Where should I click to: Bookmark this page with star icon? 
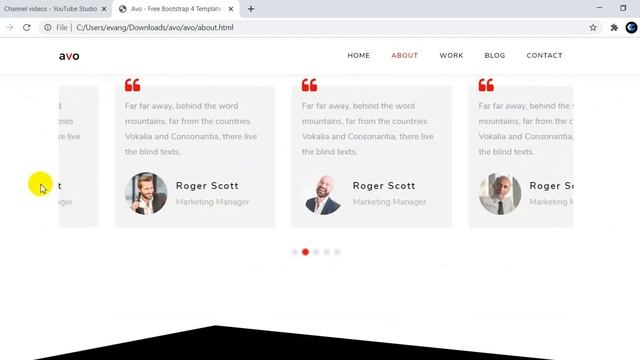click(593, 27)
